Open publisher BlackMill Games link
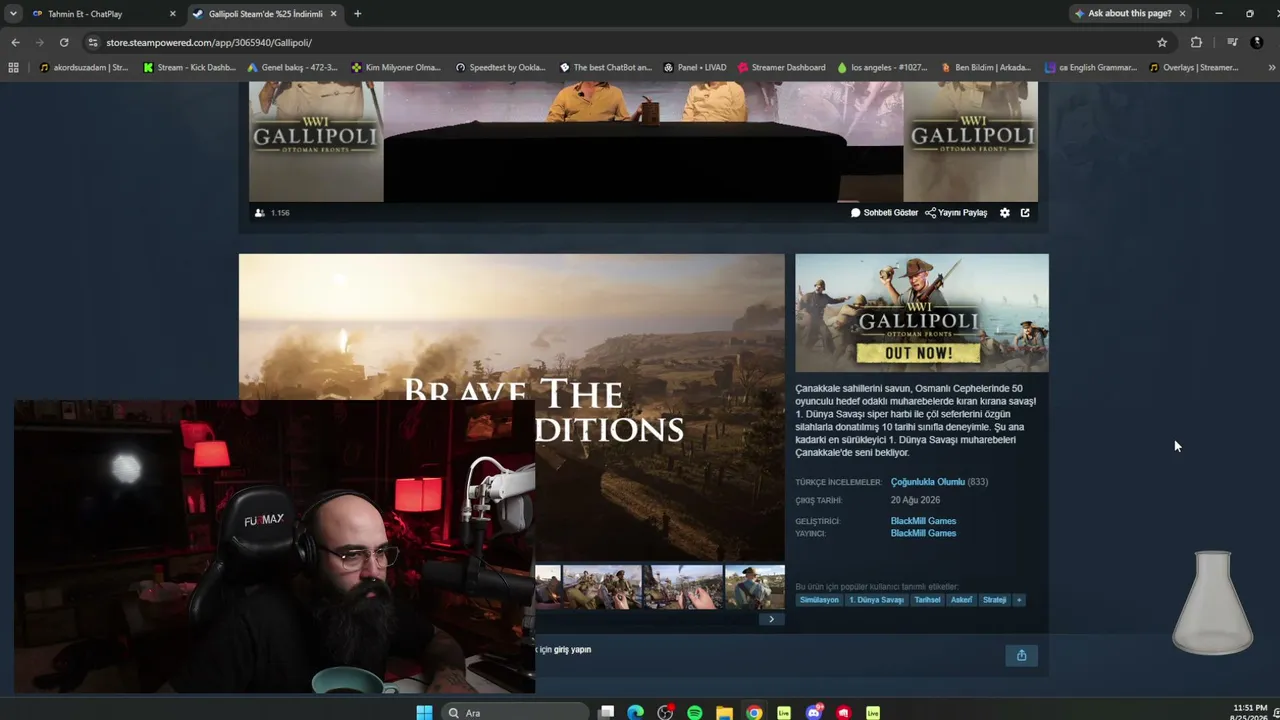Image resolution: width=1280 pixels, height=720 pixels. (x=923, y=533)
